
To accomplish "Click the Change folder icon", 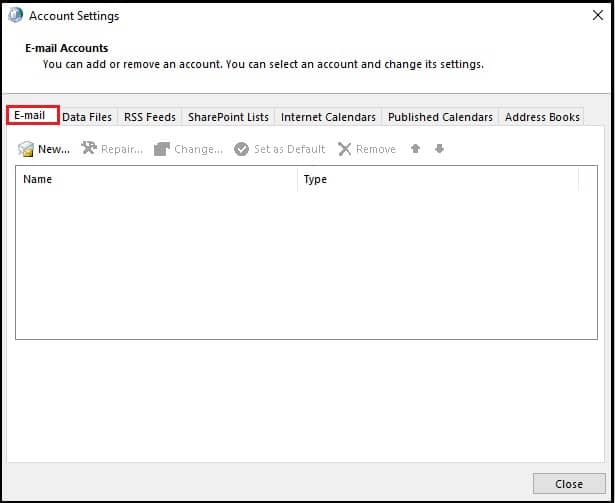I will point(162,149).
